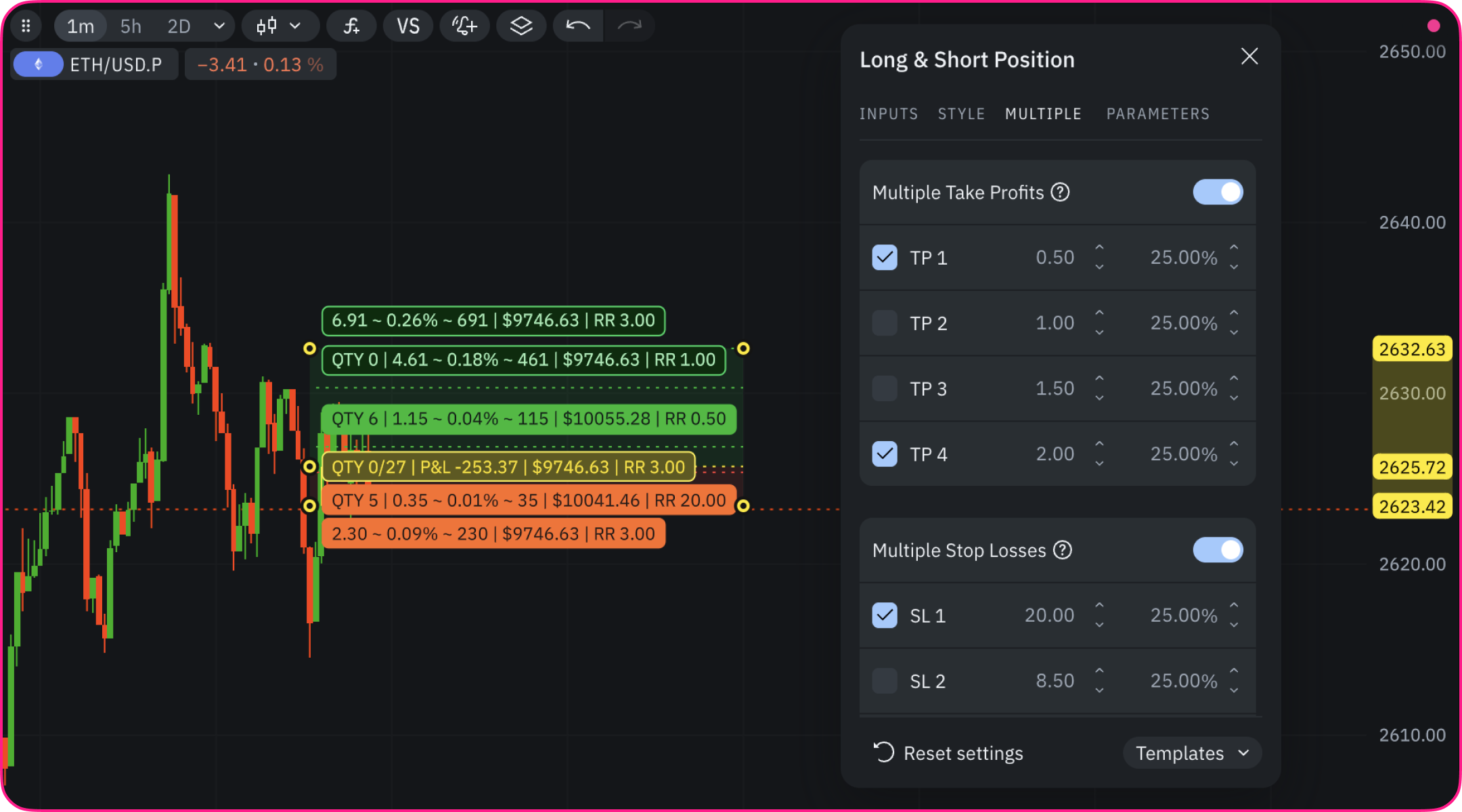The height and width of the screenshot is (812, 1462).
Task: Open the Templates dropdown
Action: [x=1191, y=754]
